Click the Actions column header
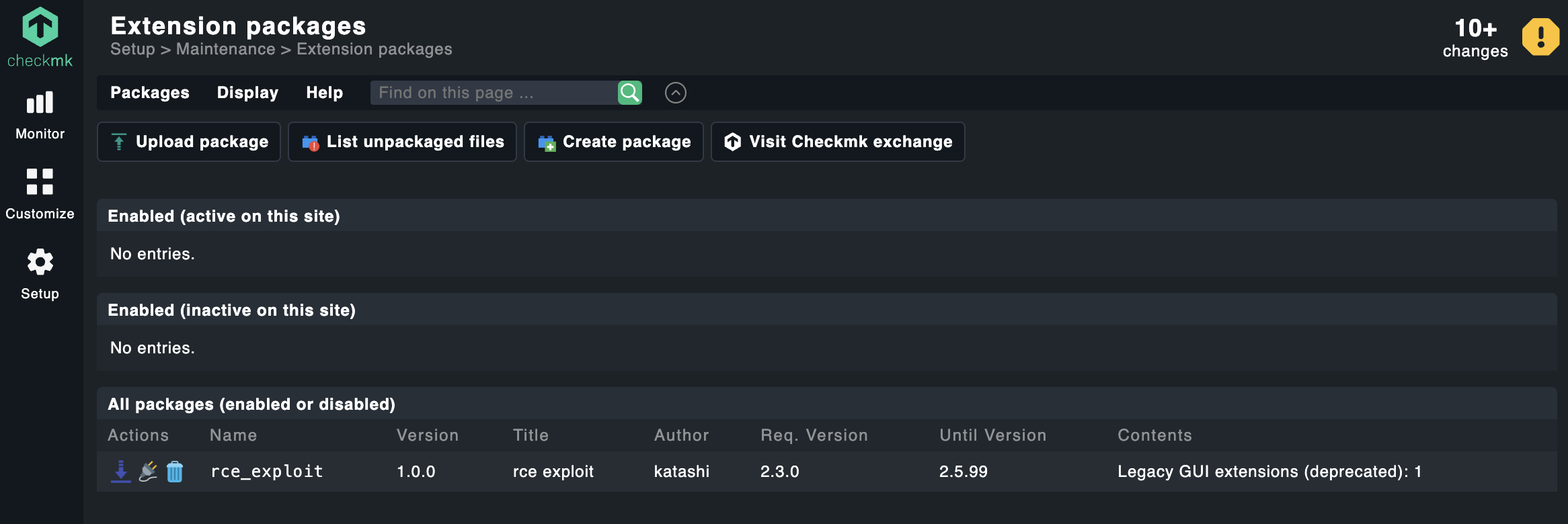The width and height of the screenshot is (1568, 524). 139,435
